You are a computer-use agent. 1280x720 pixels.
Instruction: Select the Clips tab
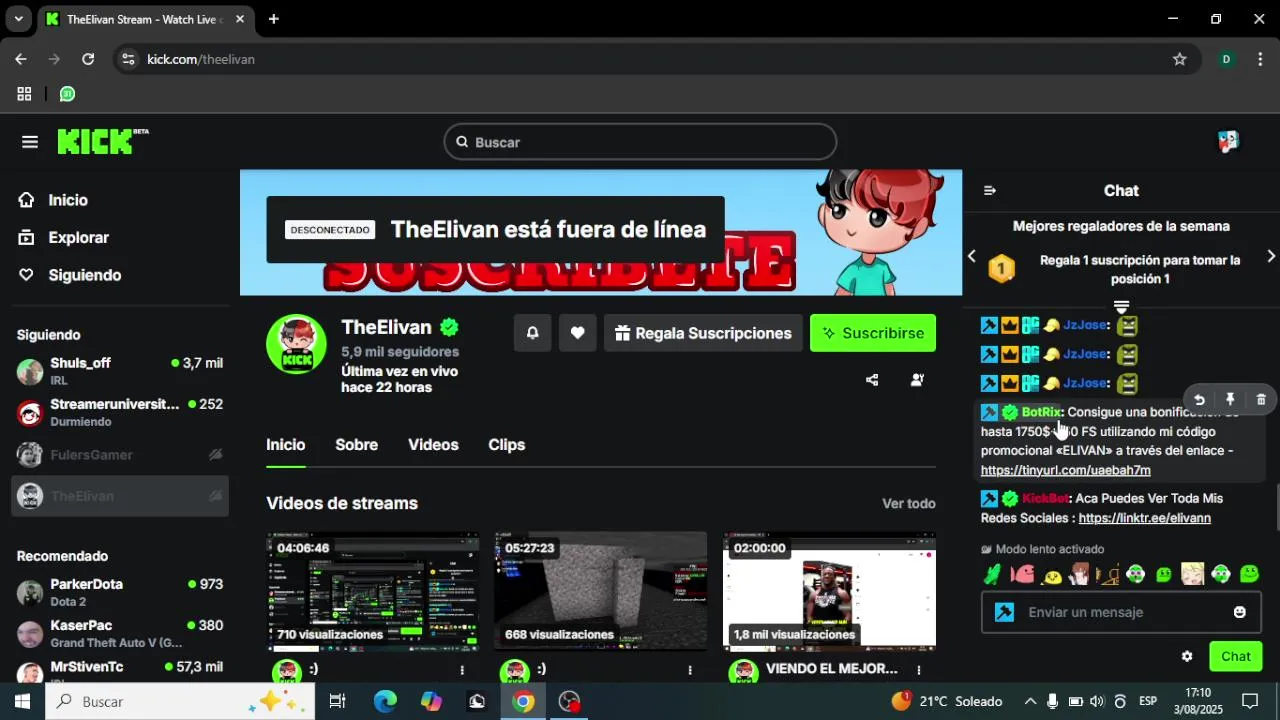point(506,445)
